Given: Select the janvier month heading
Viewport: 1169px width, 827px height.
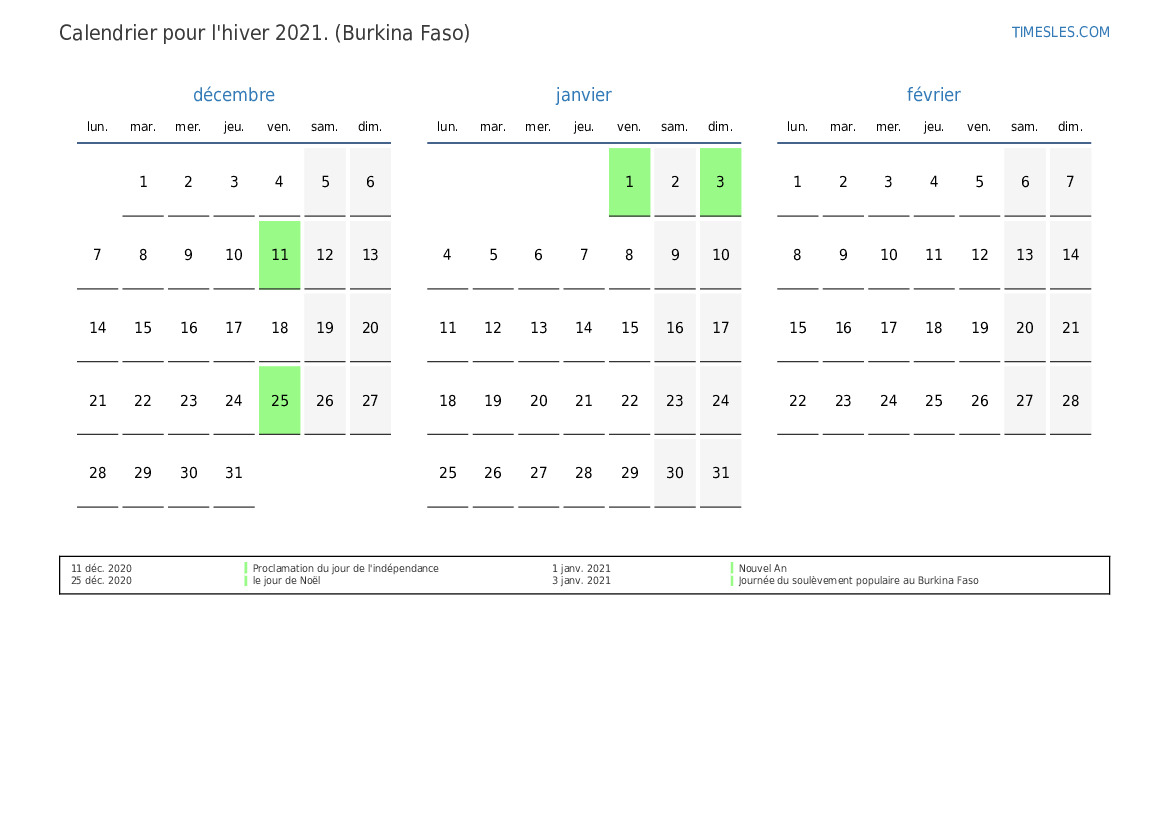Looking at the screenshot, I should pyautogui.click(x=584, y=95).
